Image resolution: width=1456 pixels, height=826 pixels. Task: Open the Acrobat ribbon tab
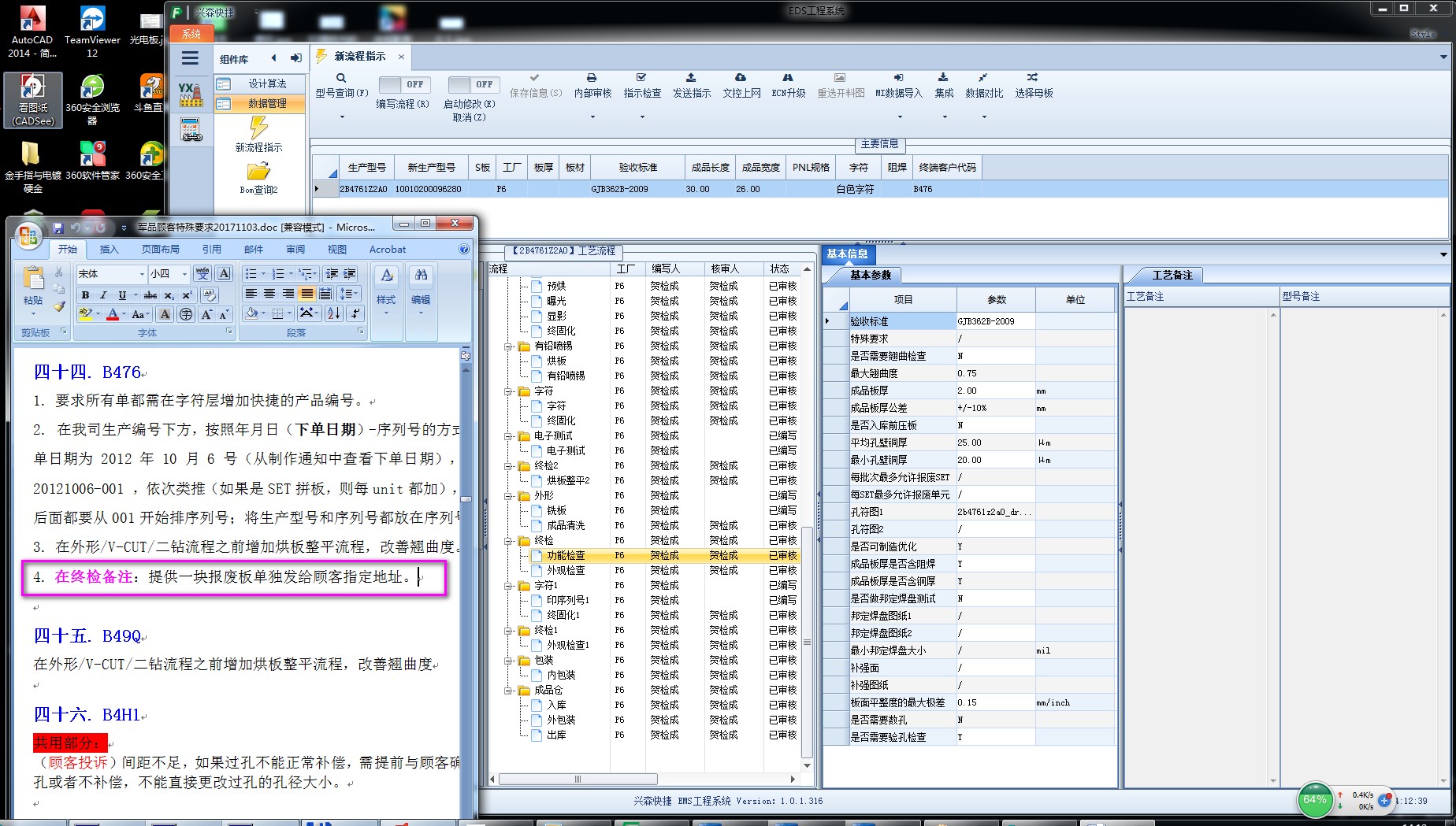coord(388,250)
